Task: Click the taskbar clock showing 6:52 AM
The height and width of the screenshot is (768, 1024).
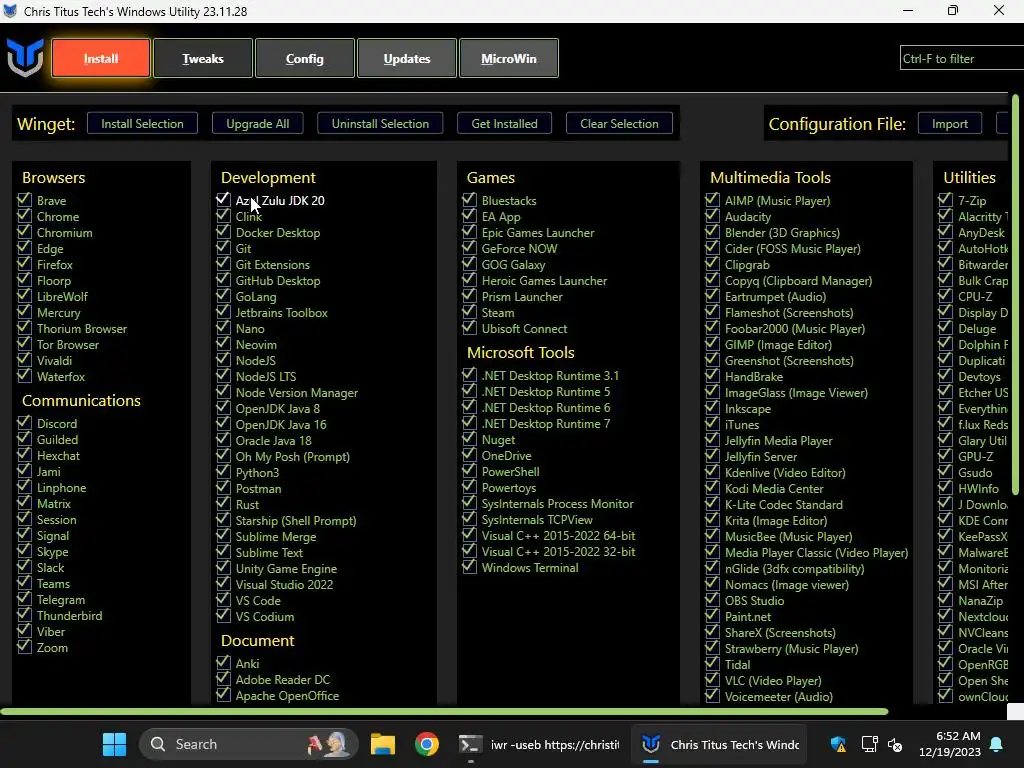Action: 950,744
